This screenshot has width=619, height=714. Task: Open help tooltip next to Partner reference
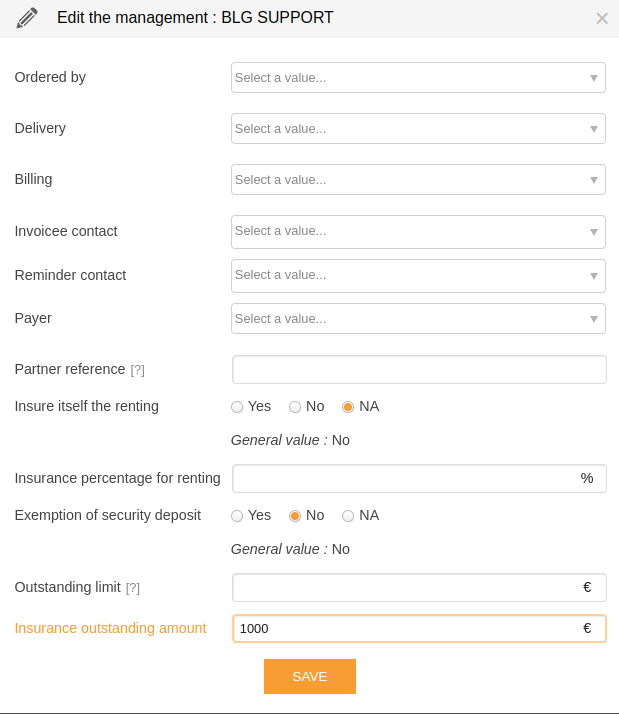click(x=137, y=370)
